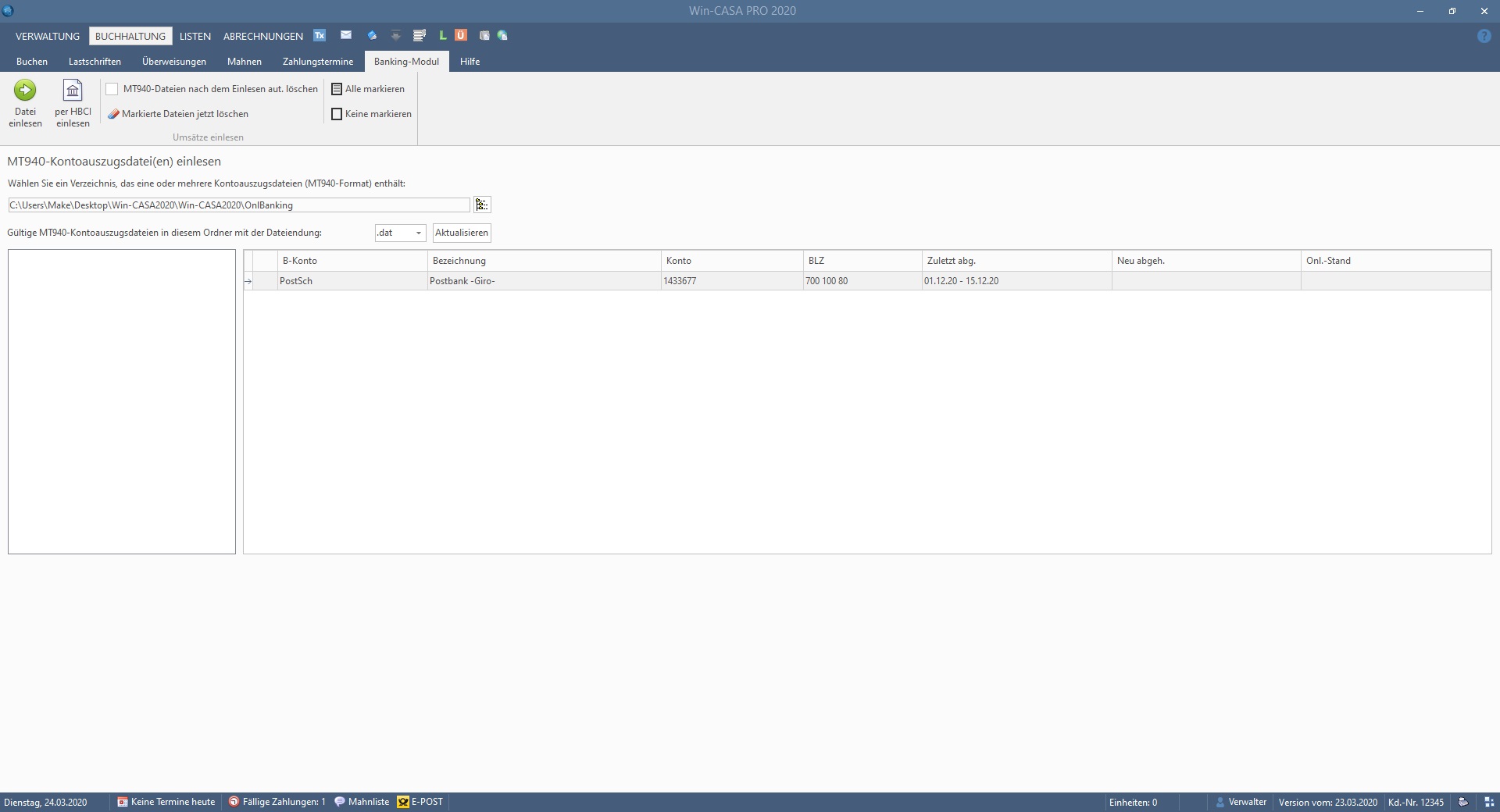Click the envelope mail icon

(346, 35)
